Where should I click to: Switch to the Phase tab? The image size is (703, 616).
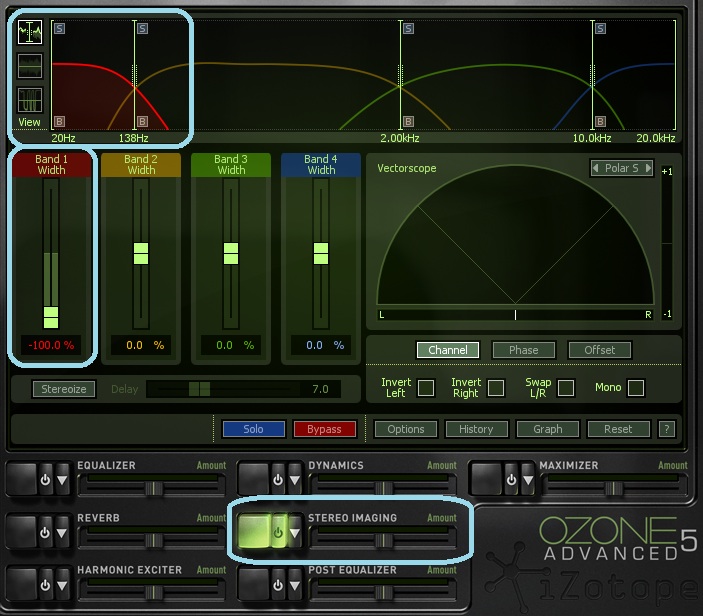(524, 350)
